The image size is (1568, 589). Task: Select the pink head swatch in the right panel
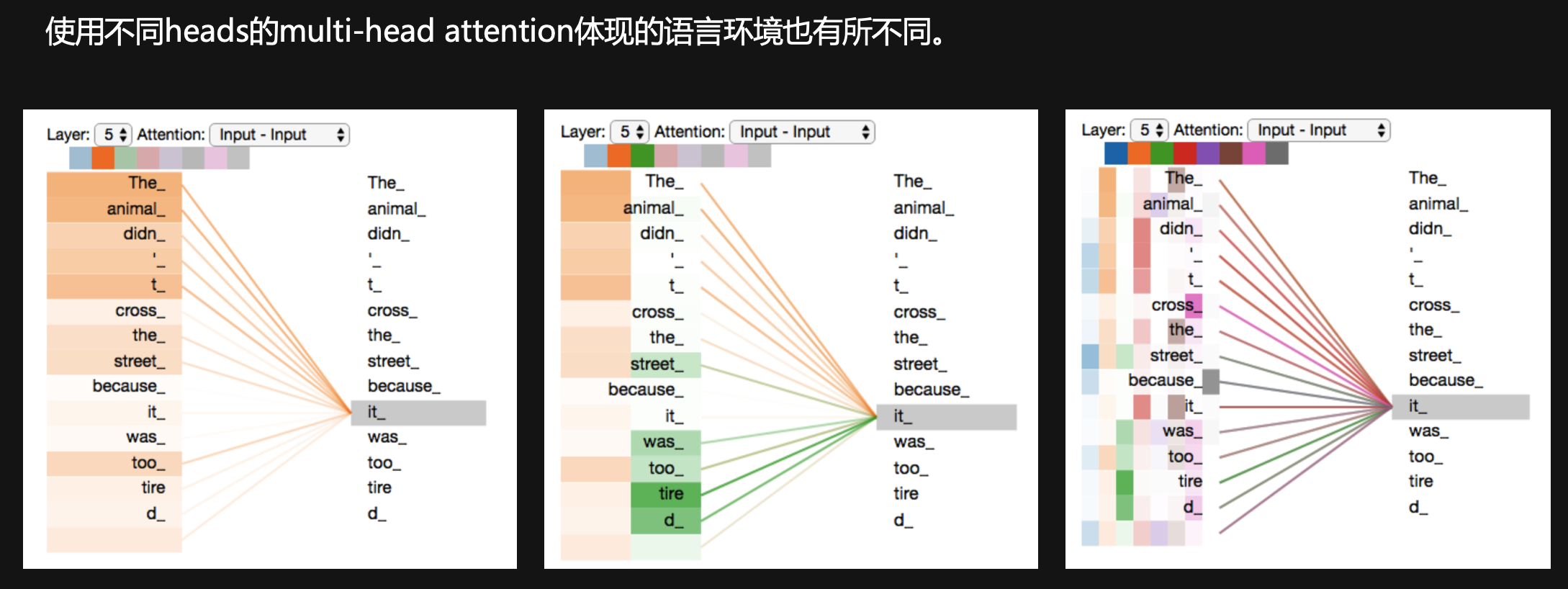click(1254, 153)
